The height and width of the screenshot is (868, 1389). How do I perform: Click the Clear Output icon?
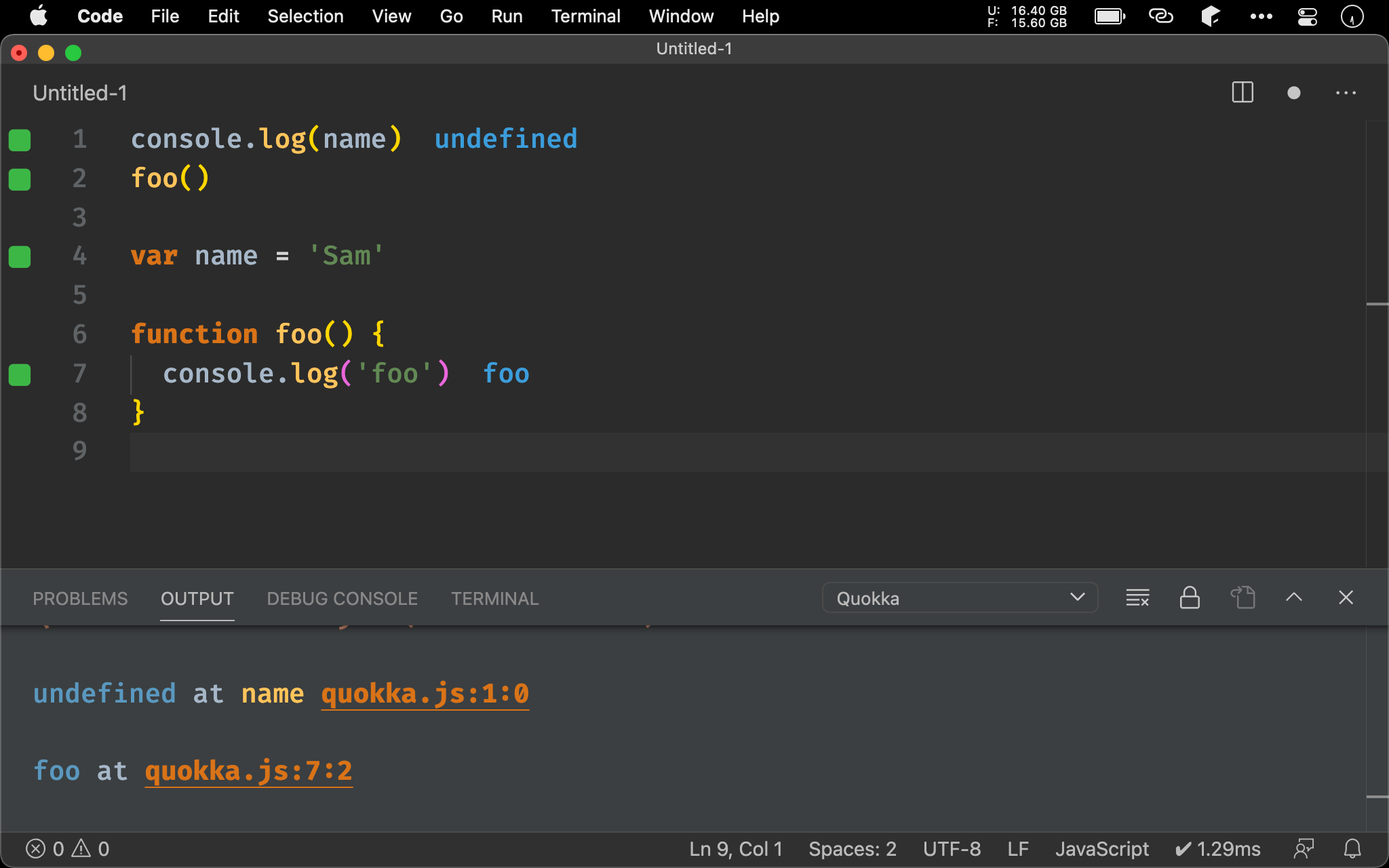(1137, 597)
